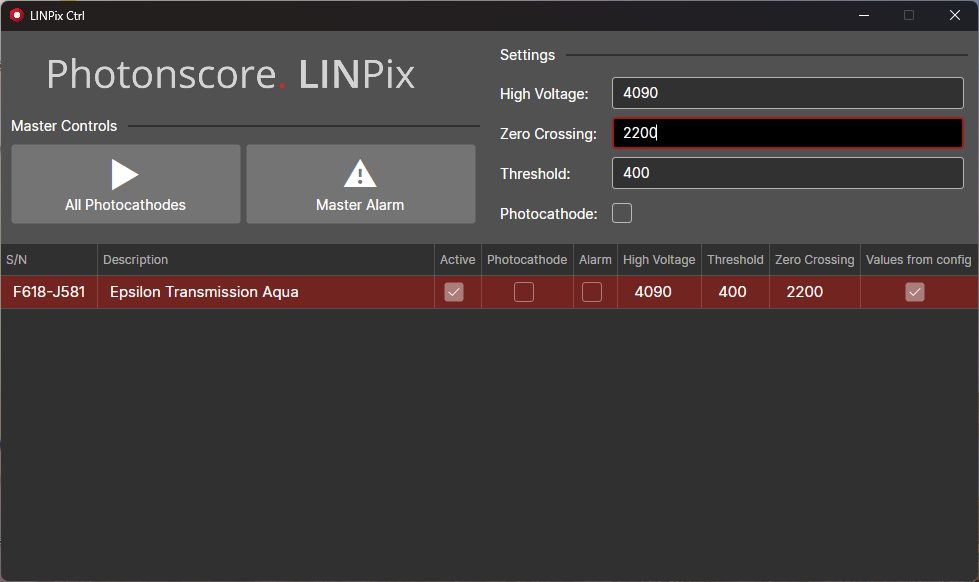The image size is (979, 582).
Task: Click the Threshold settings input field
Action: pos(787,173)
